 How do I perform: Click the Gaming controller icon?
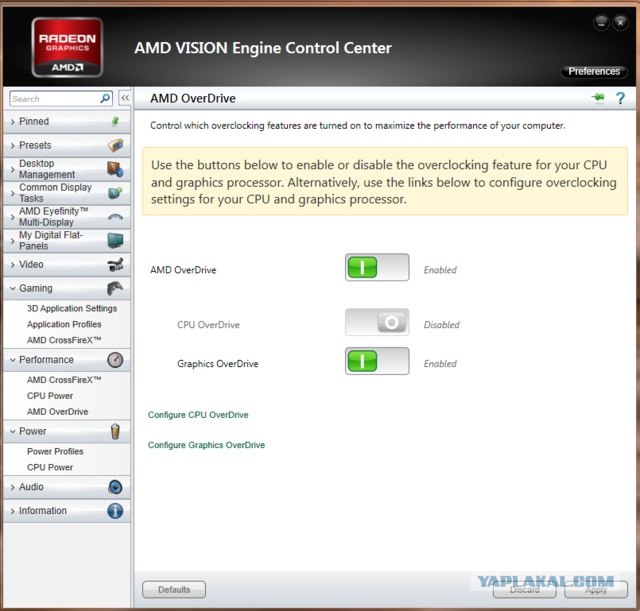115,288
